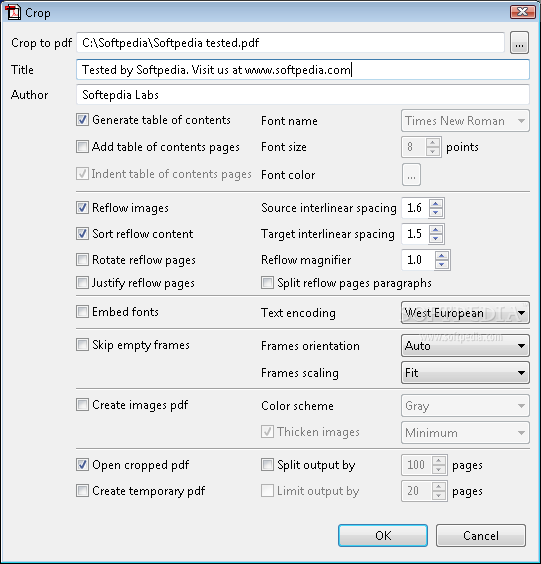Open the Font color picker button
Image resolution: width=541 pixels, height=564 pixels.
coord(411,175)
